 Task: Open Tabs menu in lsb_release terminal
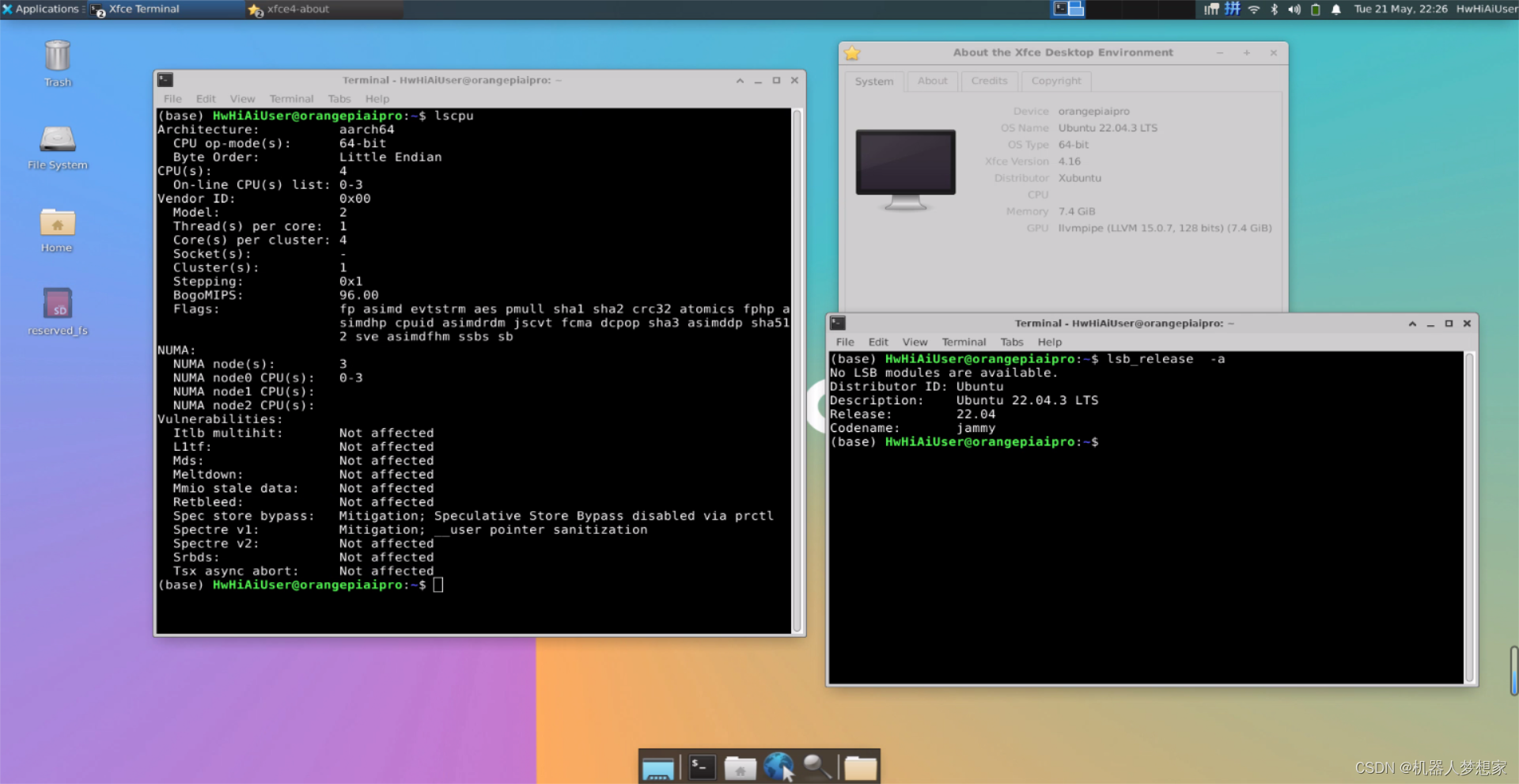(x=1012, y=343)
